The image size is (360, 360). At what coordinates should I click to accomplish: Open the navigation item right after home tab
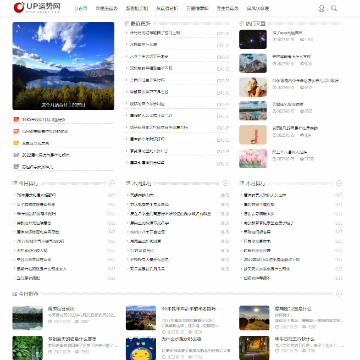pyautogui.click(x=107, y=8)
